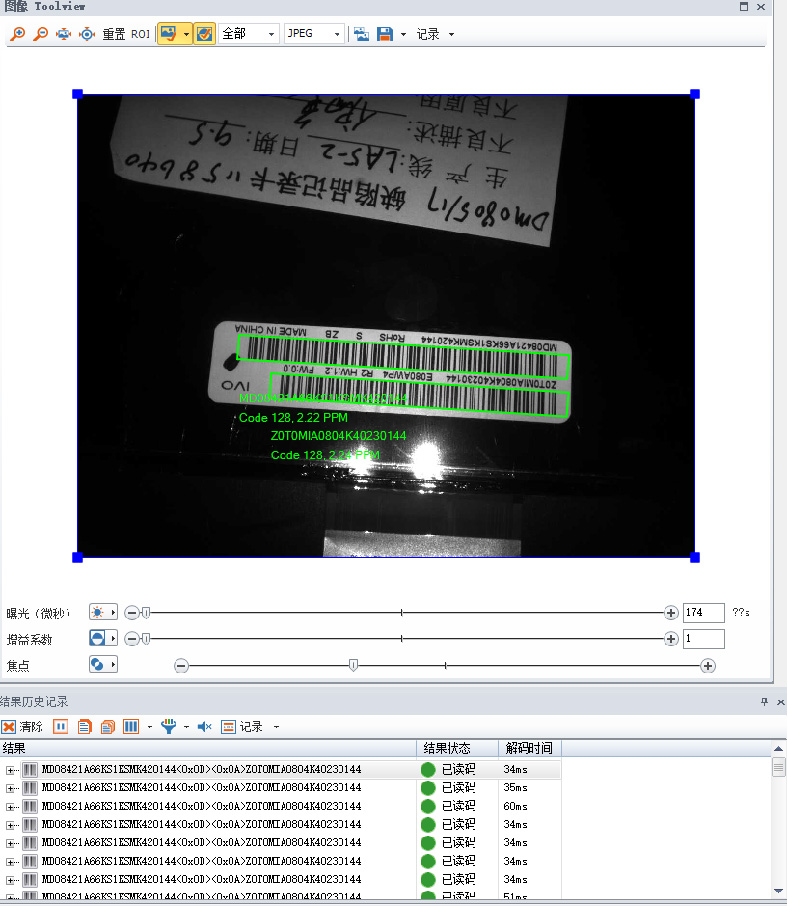Clear results with the 清除 button
The image size is (788, 906).
pos(23,726)
